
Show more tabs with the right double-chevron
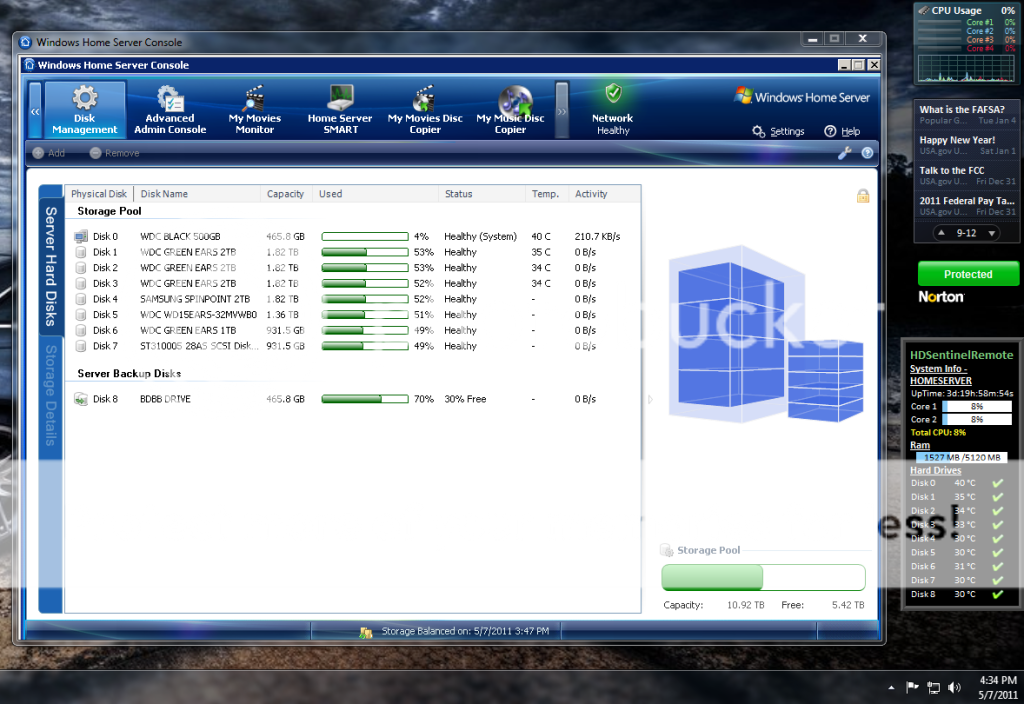[562, 111]
